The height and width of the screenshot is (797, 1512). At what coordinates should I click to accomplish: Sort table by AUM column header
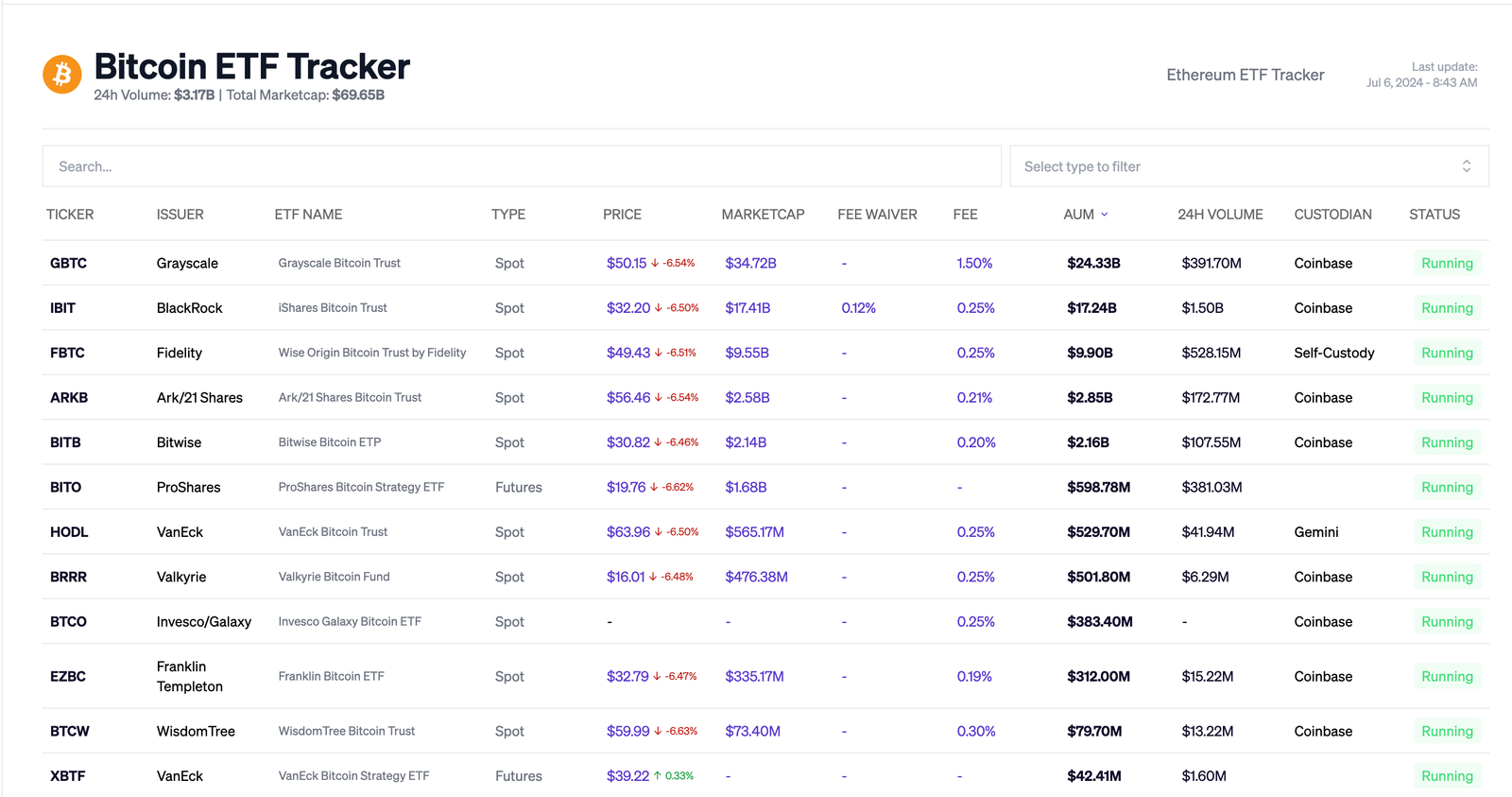tap(1078, 215)
